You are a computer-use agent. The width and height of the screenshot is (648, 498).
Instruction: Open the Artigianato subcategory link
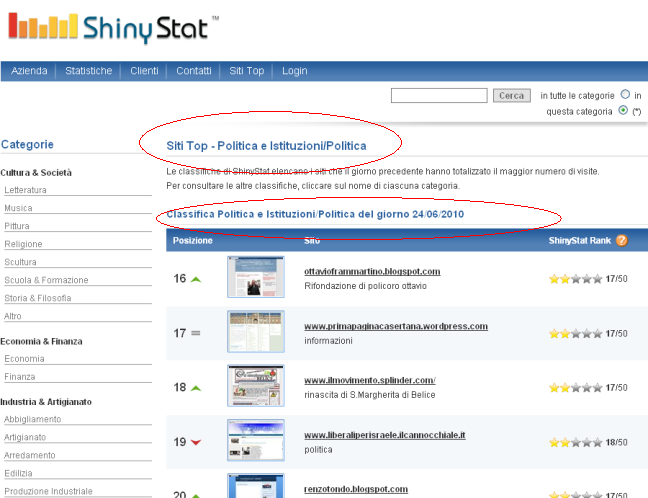pos(25,437)
